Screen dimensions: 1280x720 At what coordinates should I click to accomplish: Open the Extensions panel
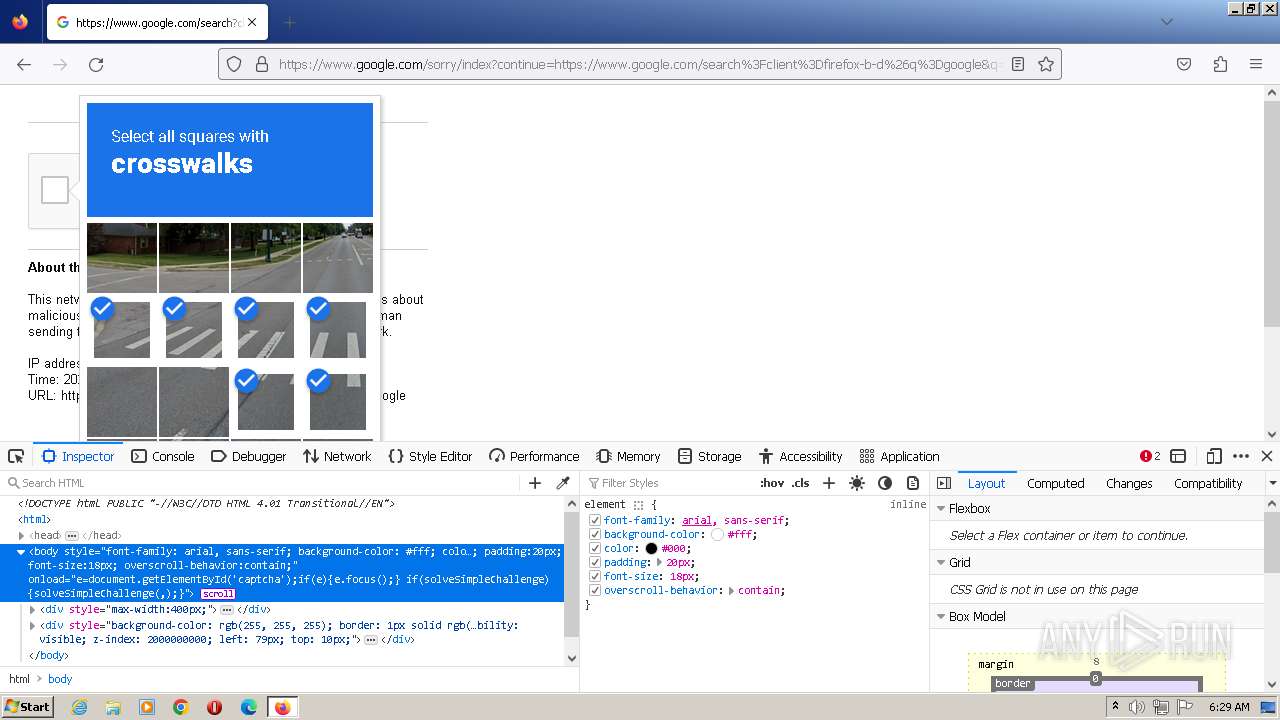[x=1220, y=64]
